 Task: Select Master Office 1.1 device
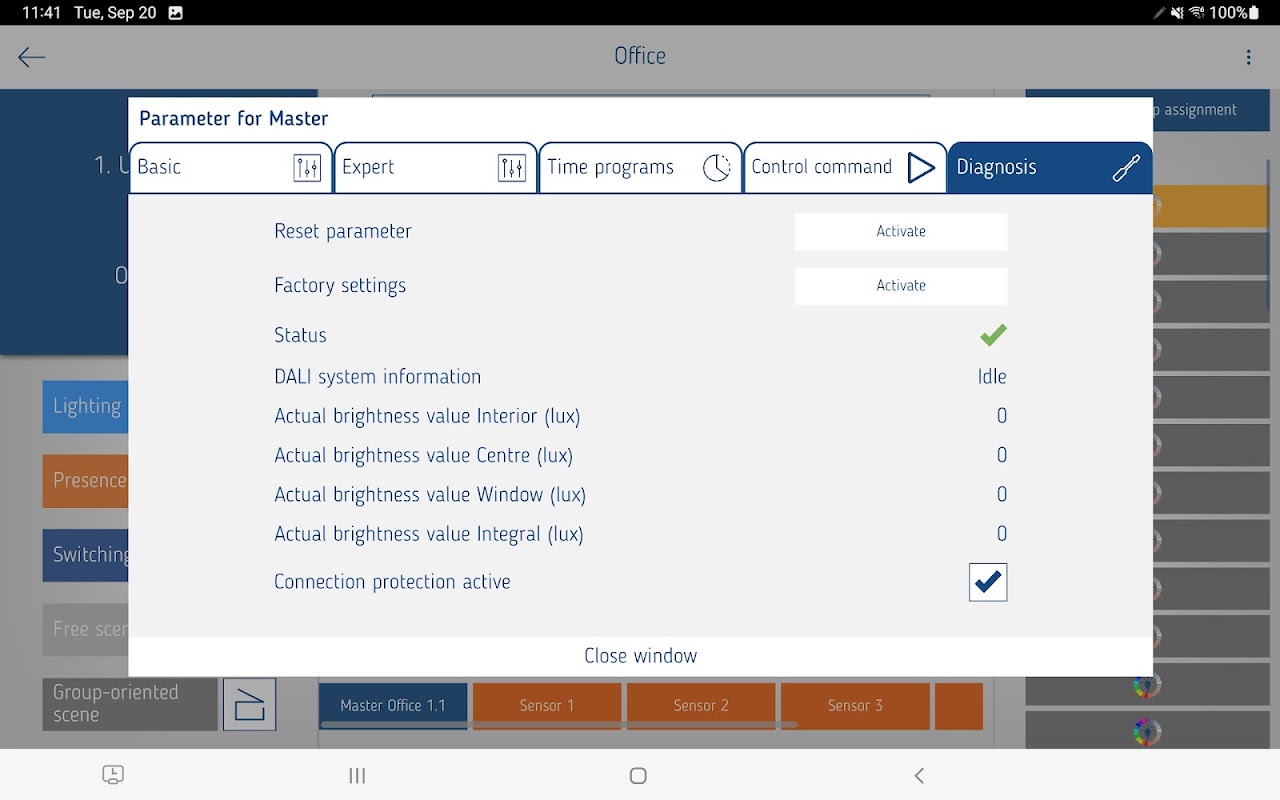[393, 705]
